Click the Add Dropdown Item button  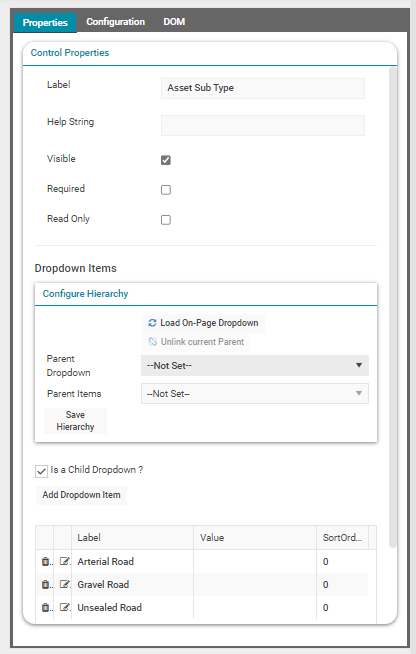coord(81,495)
